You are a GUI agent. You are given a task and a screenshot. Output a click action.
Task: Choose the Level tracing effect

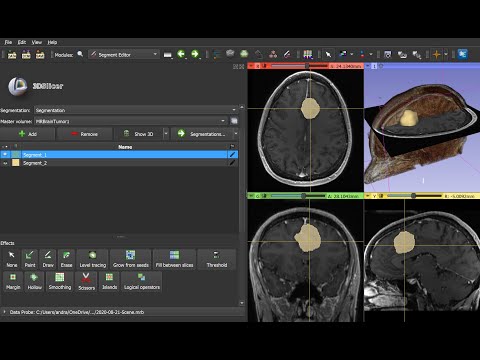click(x=92, y=259)
